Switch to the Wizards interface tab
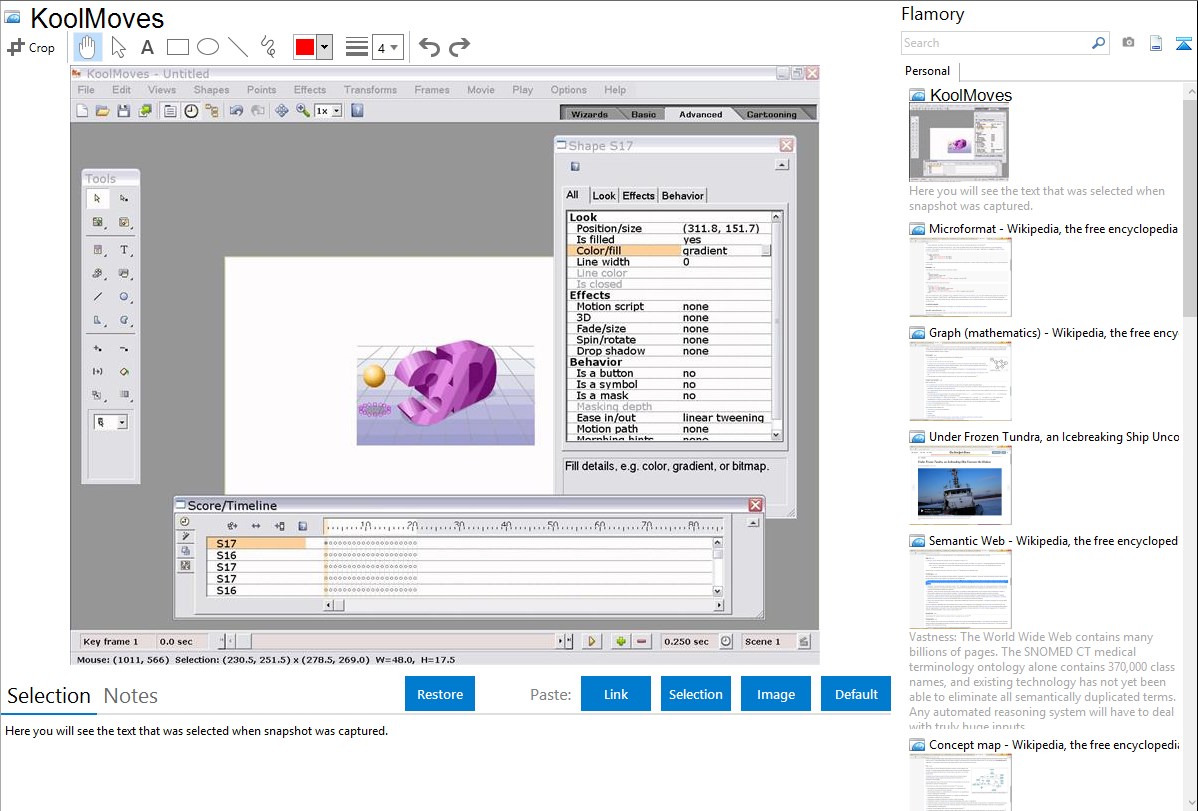Screen dimensions: 1198x811 (590, 114)
